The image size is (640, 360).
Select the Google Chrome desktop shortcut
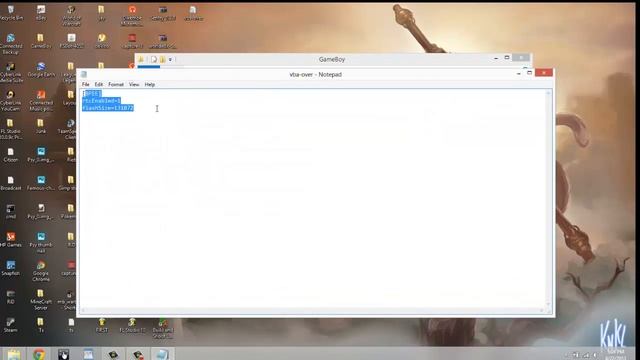(x=41, y=271)
